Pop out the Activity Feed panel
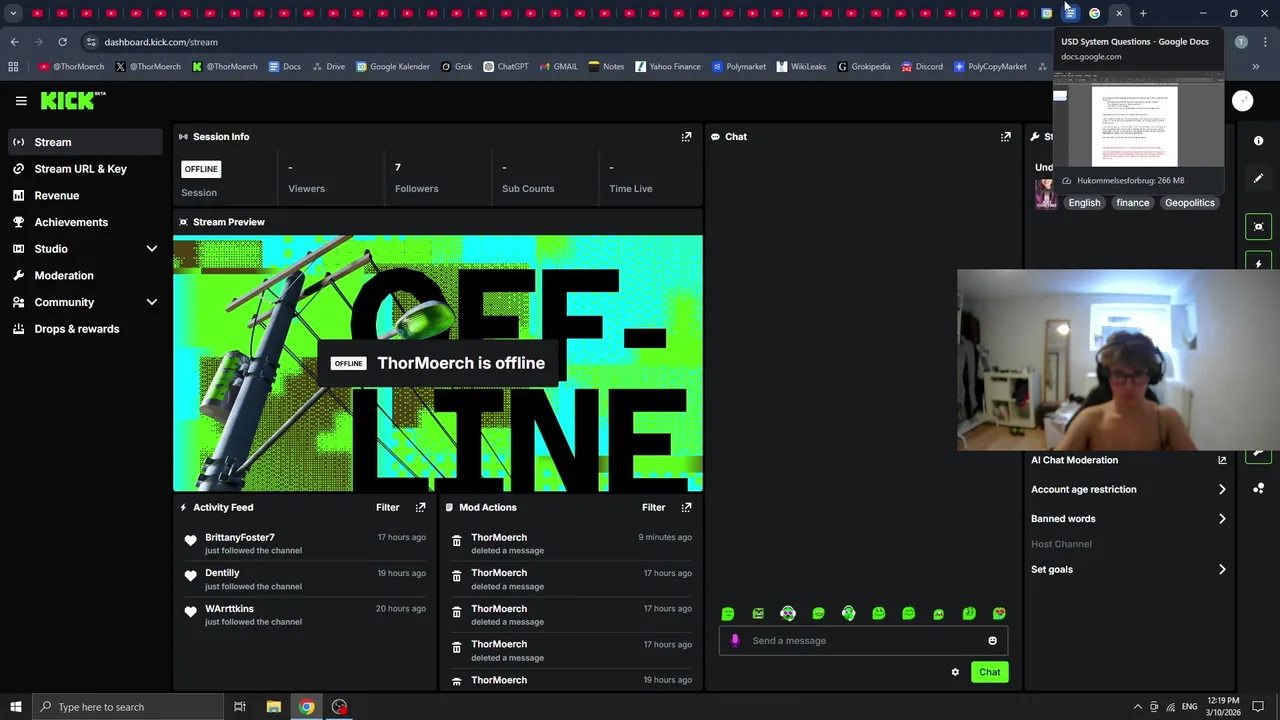The height and width of the screenshot is (720, 1280). click(420, 508)
